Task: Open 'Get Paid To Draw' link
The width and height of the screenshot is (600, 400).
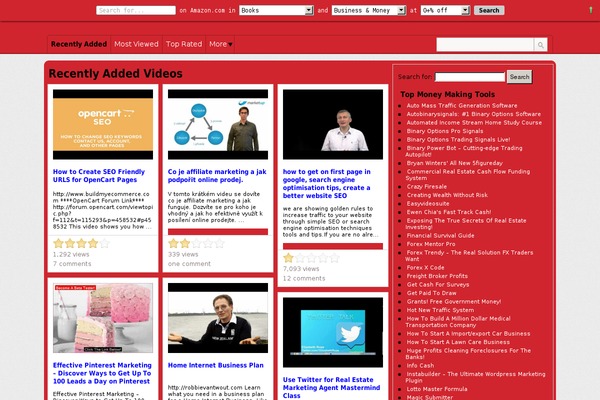Action: click(x=431, y=293)
